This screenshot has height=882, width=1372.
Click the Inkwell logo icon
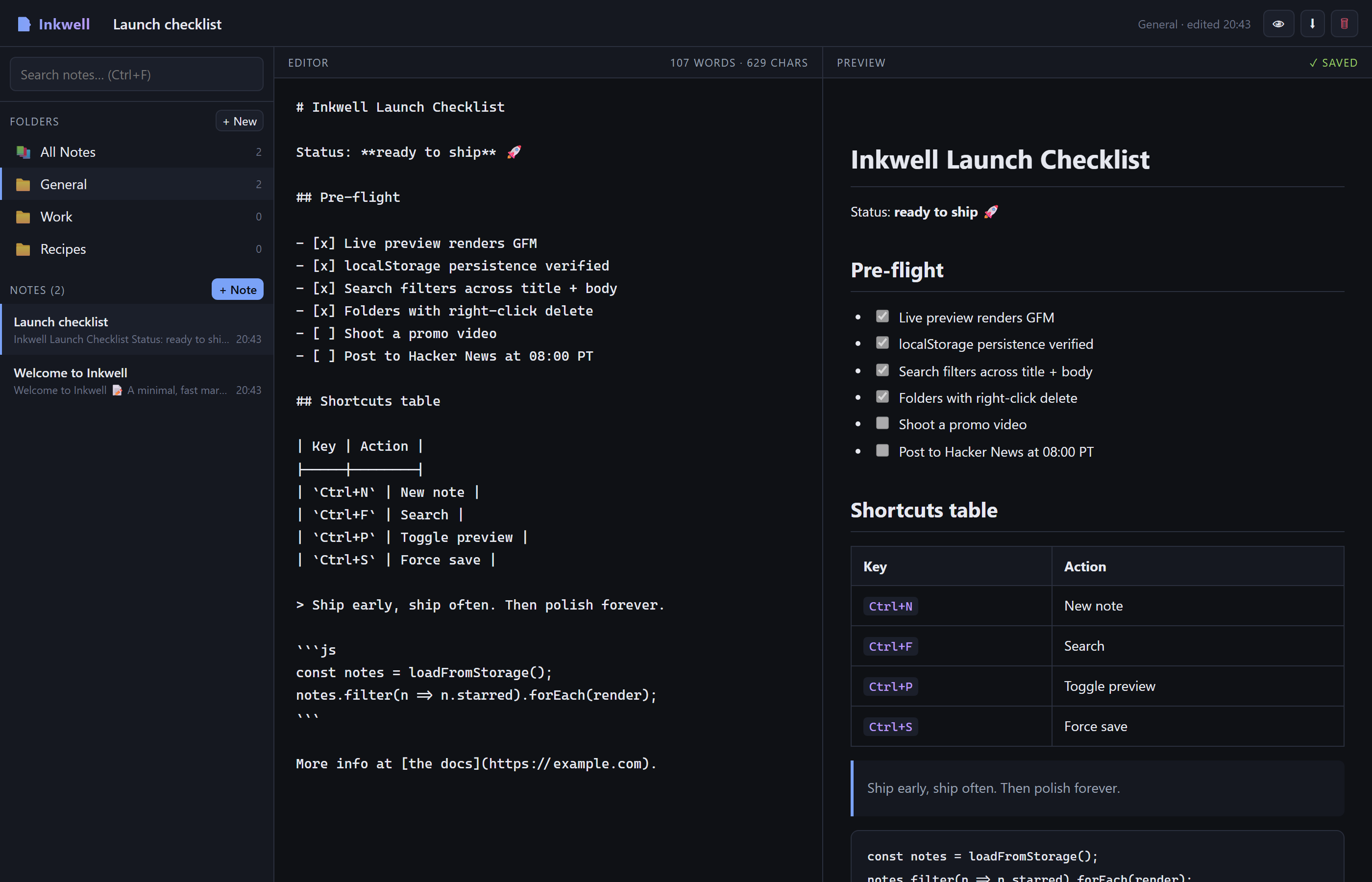coord(24,24)
